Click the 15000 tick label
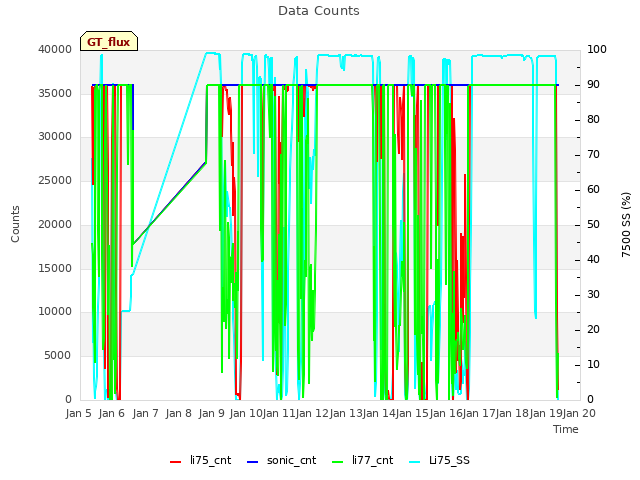 point(55,268)
